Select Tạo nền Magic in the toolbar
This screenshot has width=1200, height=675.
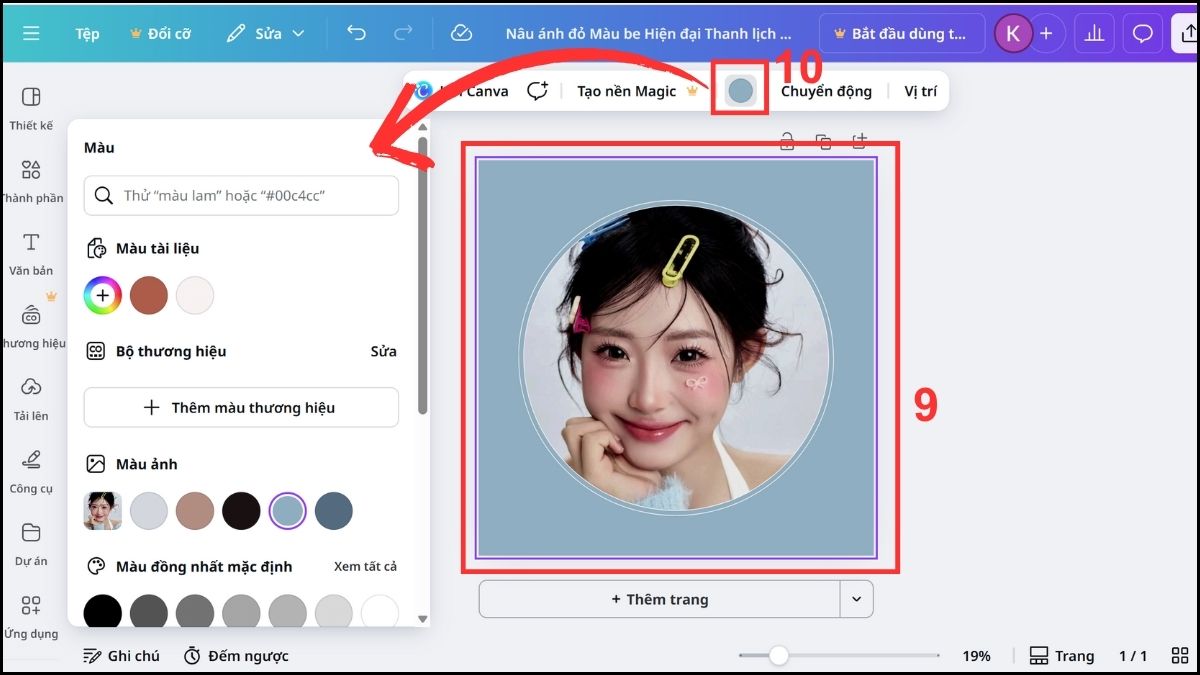[629, 90]
